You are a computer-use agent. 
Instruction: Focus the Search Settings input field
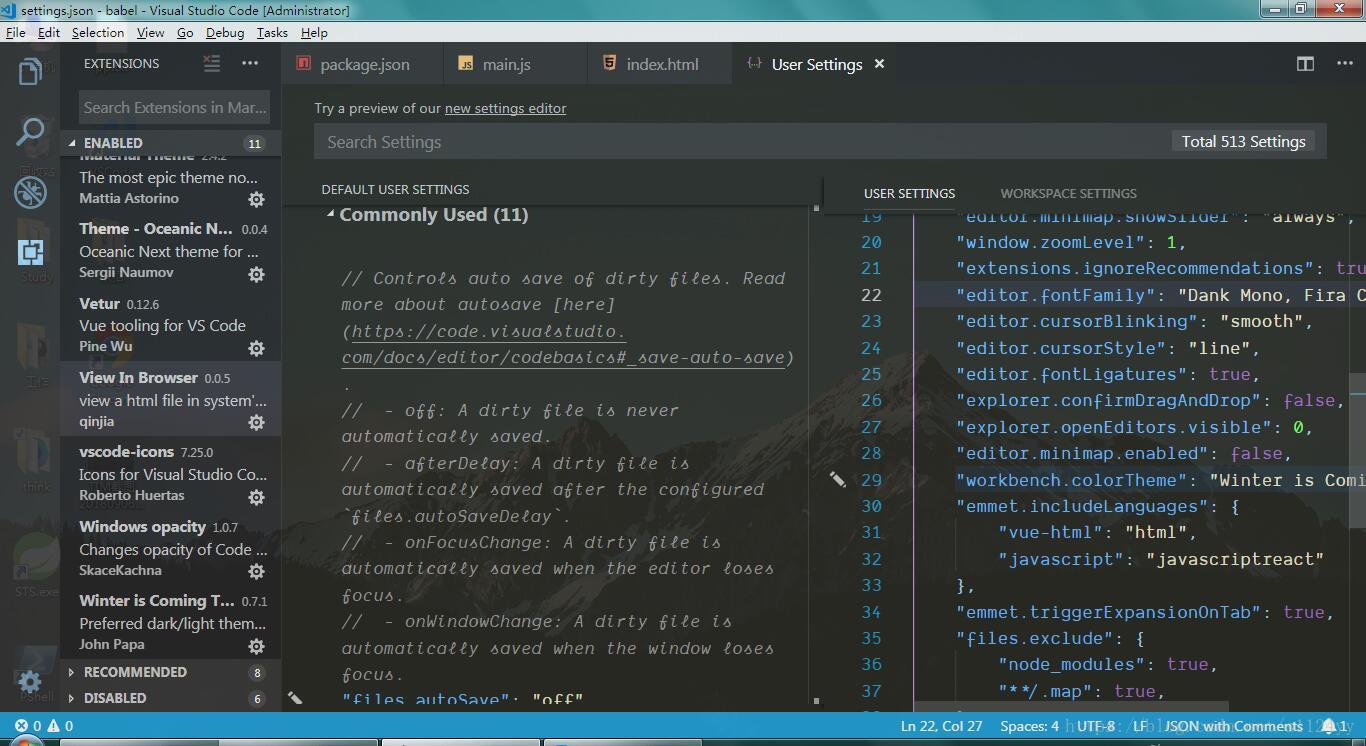pos(740,142)
